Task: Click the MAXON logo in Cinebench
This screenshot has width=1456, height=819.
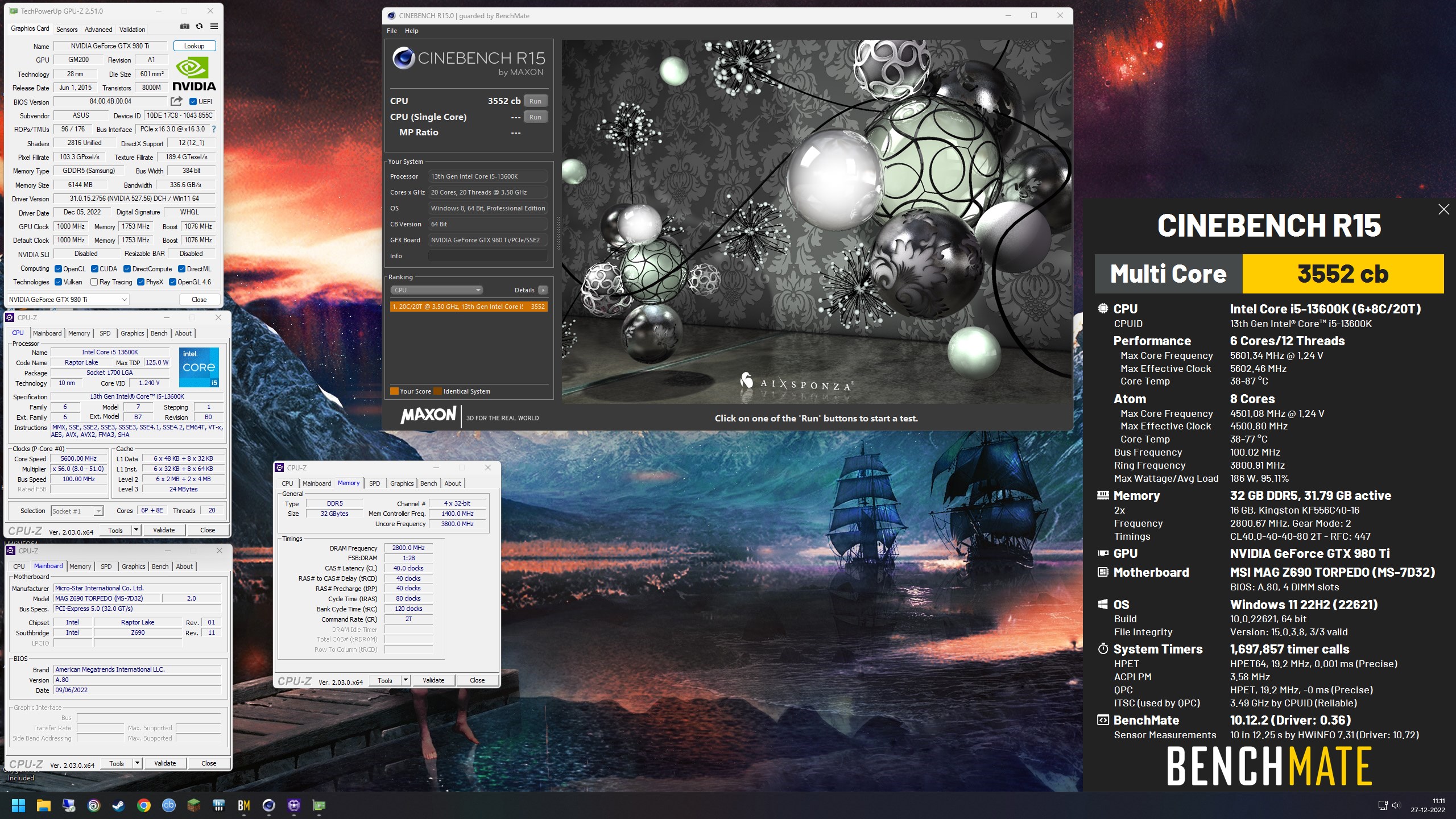Action: [x=428, y=415]
